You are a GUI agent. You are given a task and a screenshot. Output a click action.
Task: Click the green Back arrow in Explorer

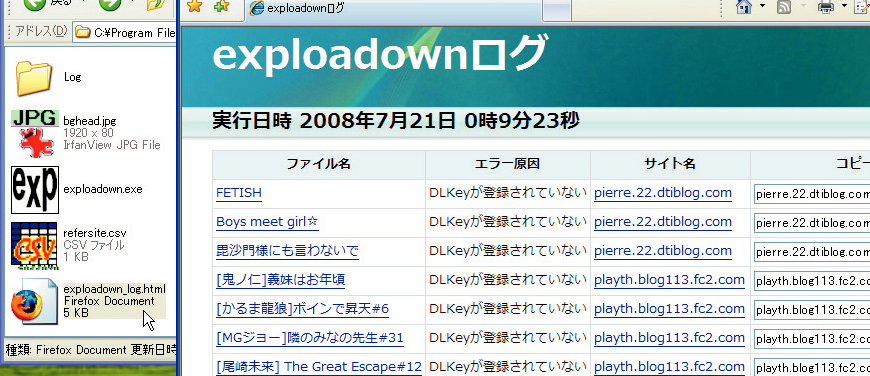pos(35,3)
